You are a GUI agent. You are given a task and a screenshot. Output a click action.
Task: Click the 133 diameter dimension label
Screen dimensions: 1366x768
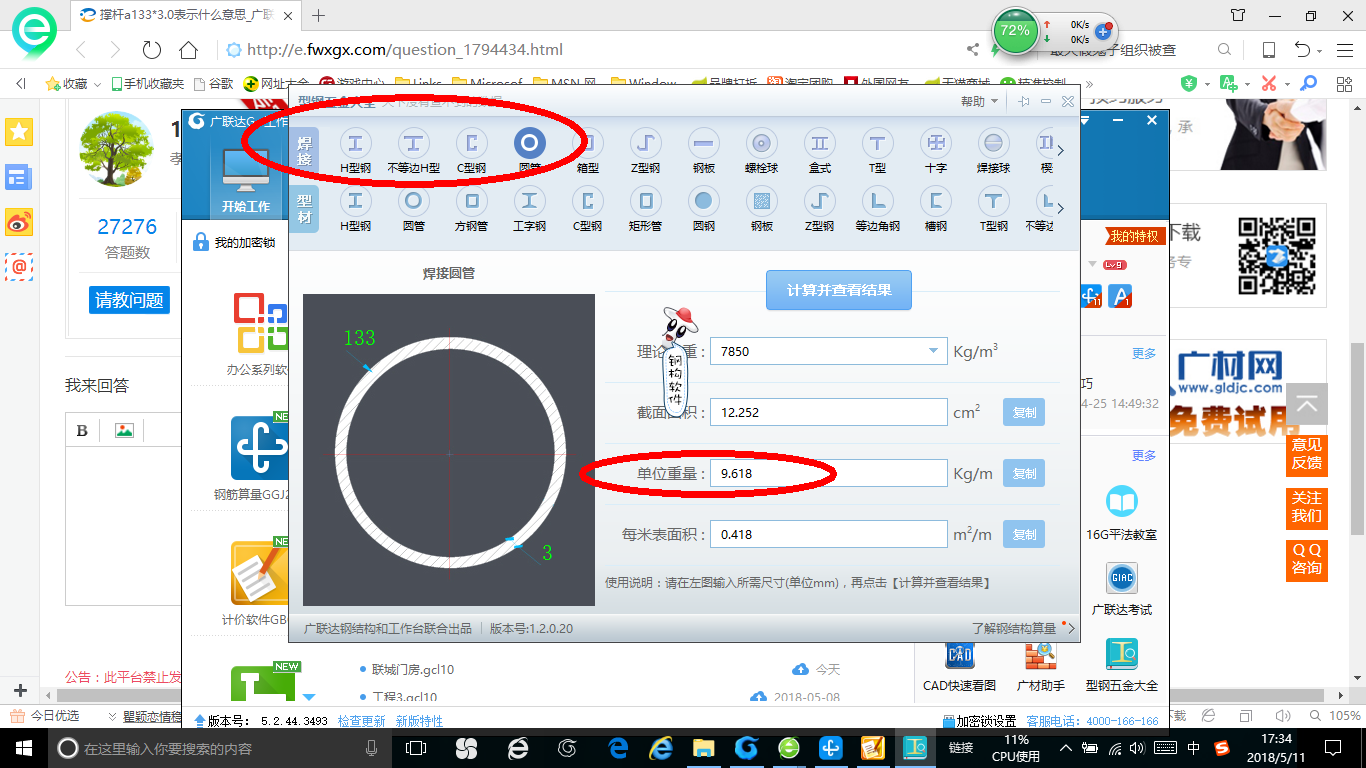point(359,338)
